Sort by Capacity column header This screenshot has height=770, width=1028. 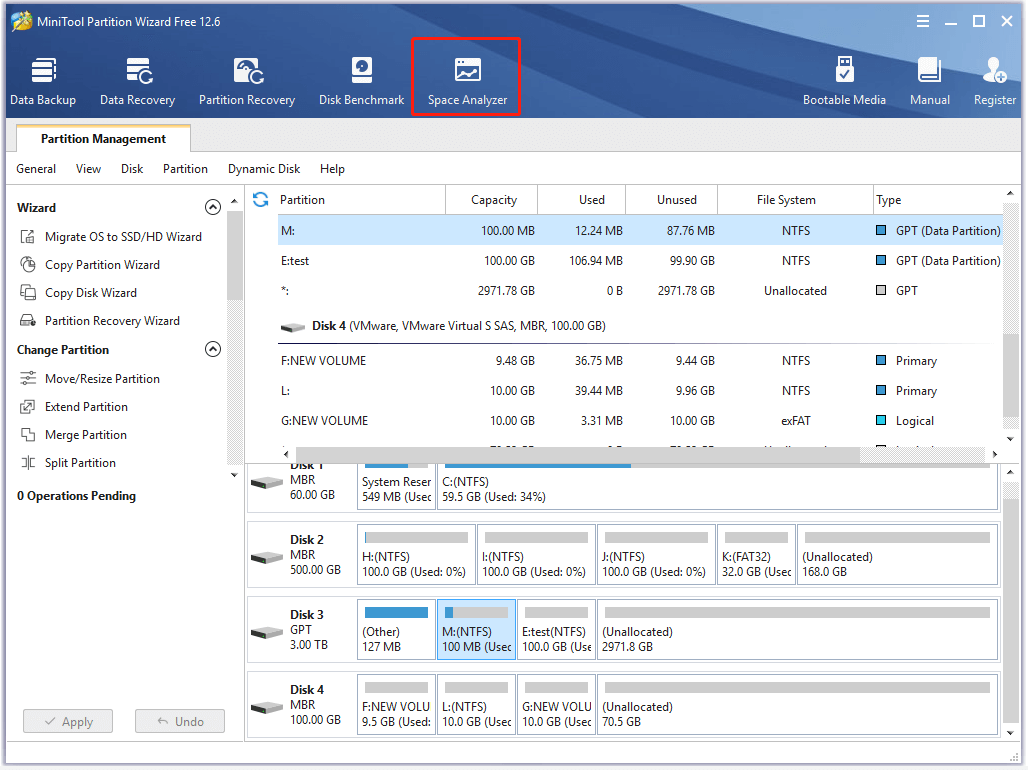coord(492,199)
